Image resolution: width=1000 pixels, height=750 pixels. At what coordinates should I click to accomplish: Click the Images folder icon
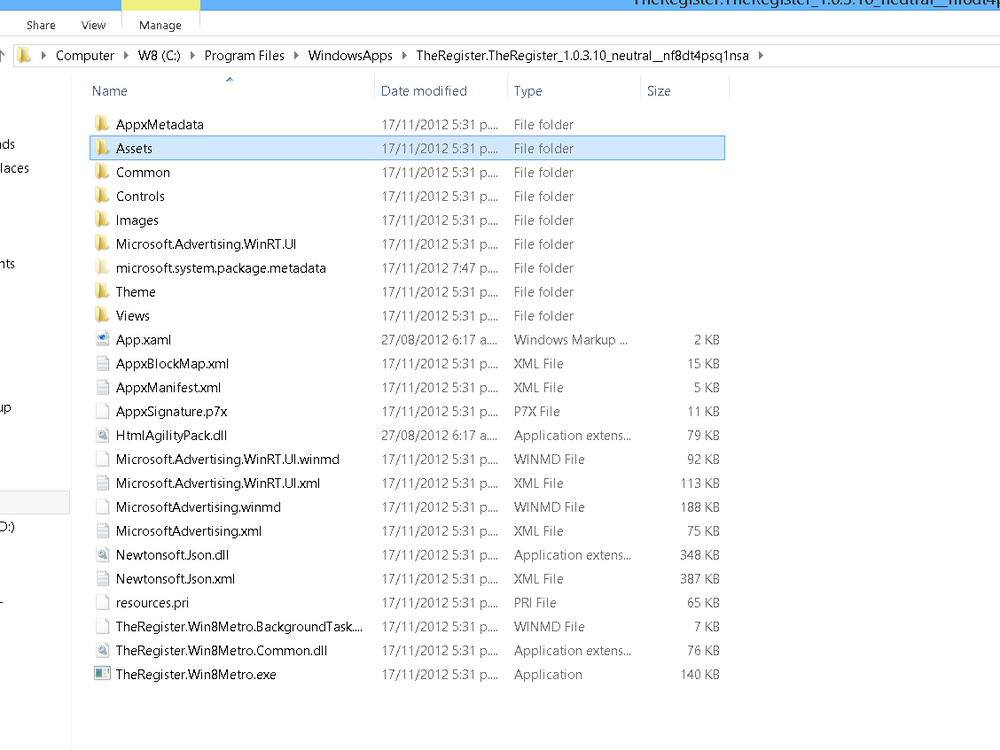coord(102,219)
